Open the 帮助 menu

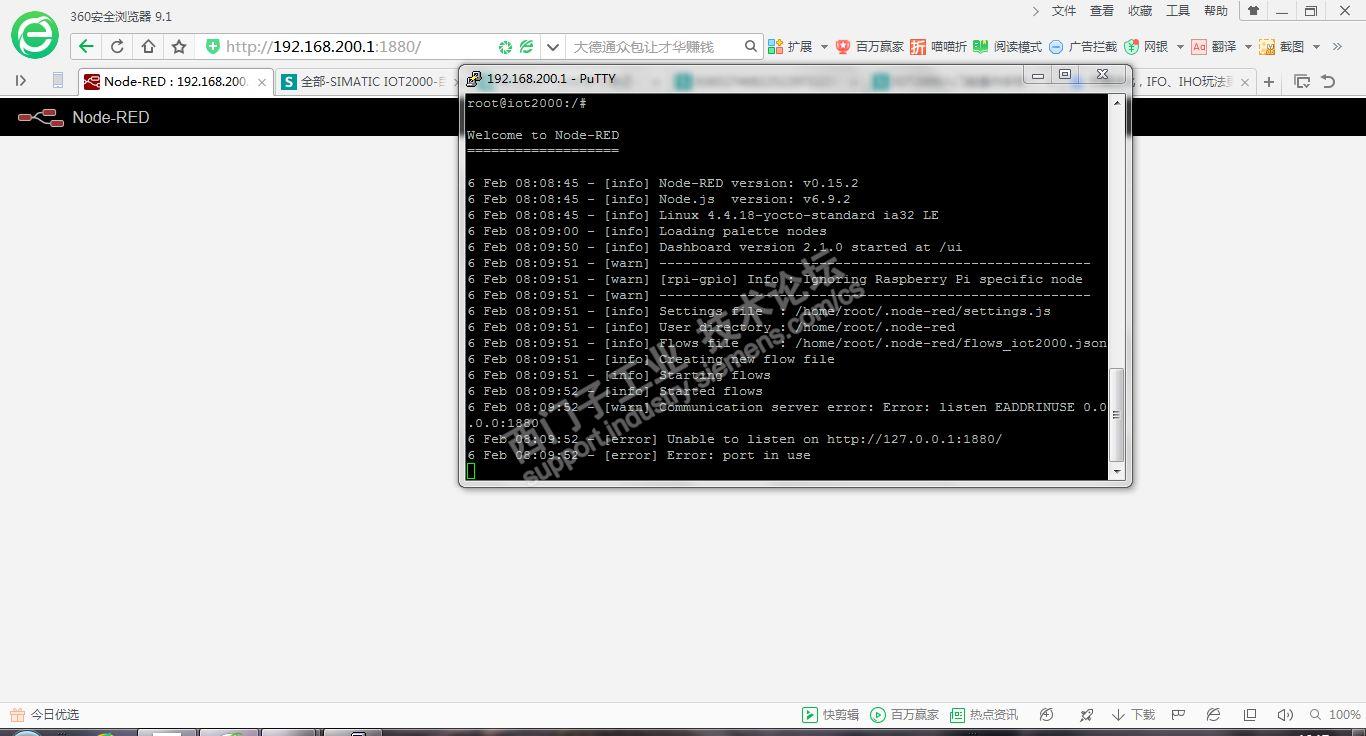point(1216,11)
